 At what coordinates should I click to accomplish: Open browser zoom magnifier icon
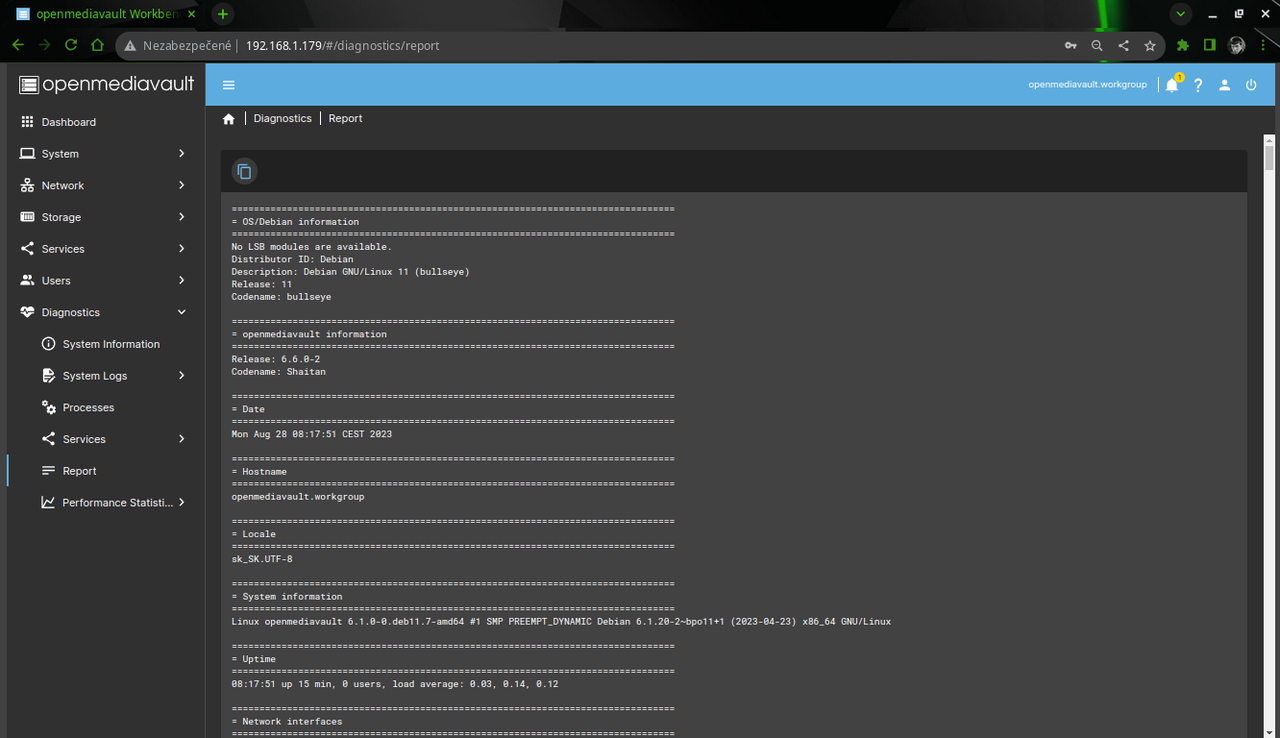pos(1097,45)
